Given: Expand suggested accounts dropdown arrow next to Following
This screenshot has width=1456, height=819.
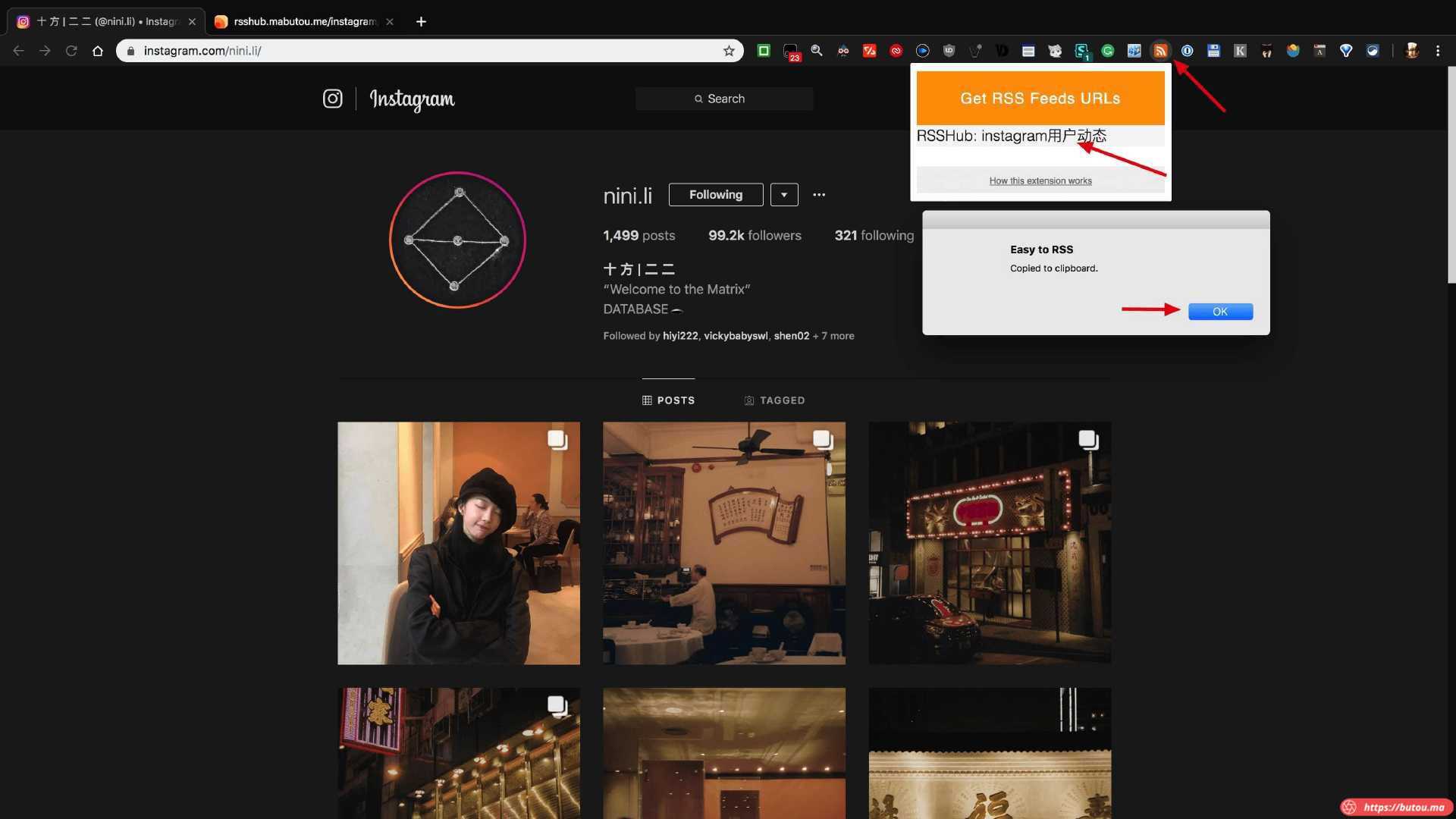Looking at the screenshot, I should click(x=784, y=195).
